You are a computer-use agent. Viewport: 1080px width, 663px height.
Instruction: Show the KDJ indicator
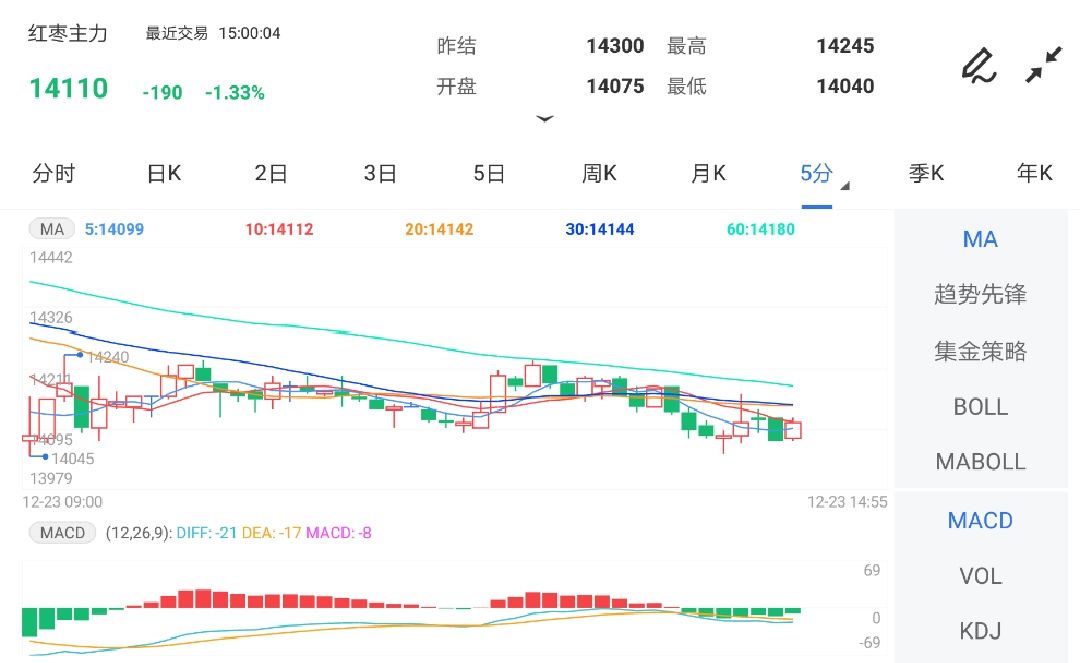pos(980,631)
